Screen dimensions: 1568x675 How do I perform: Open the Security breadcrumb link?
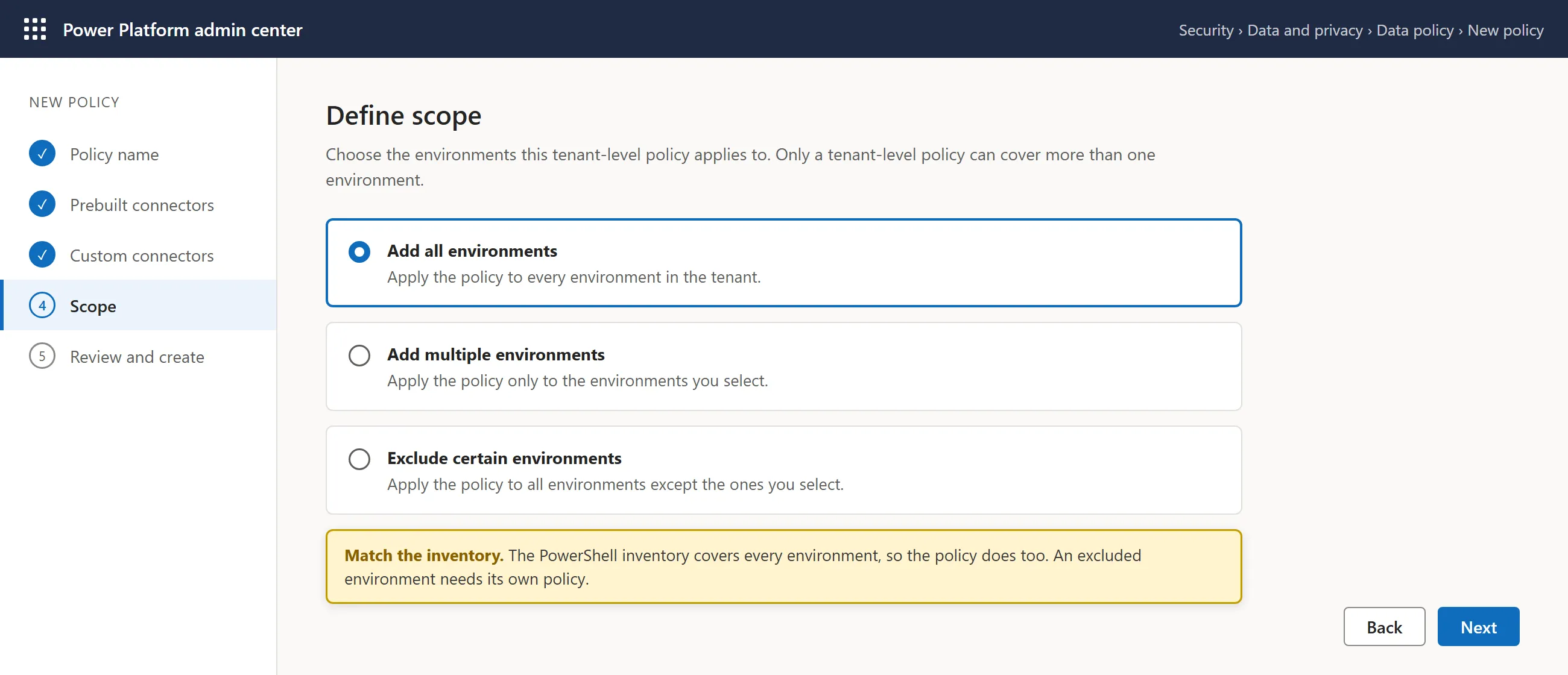1206,30
